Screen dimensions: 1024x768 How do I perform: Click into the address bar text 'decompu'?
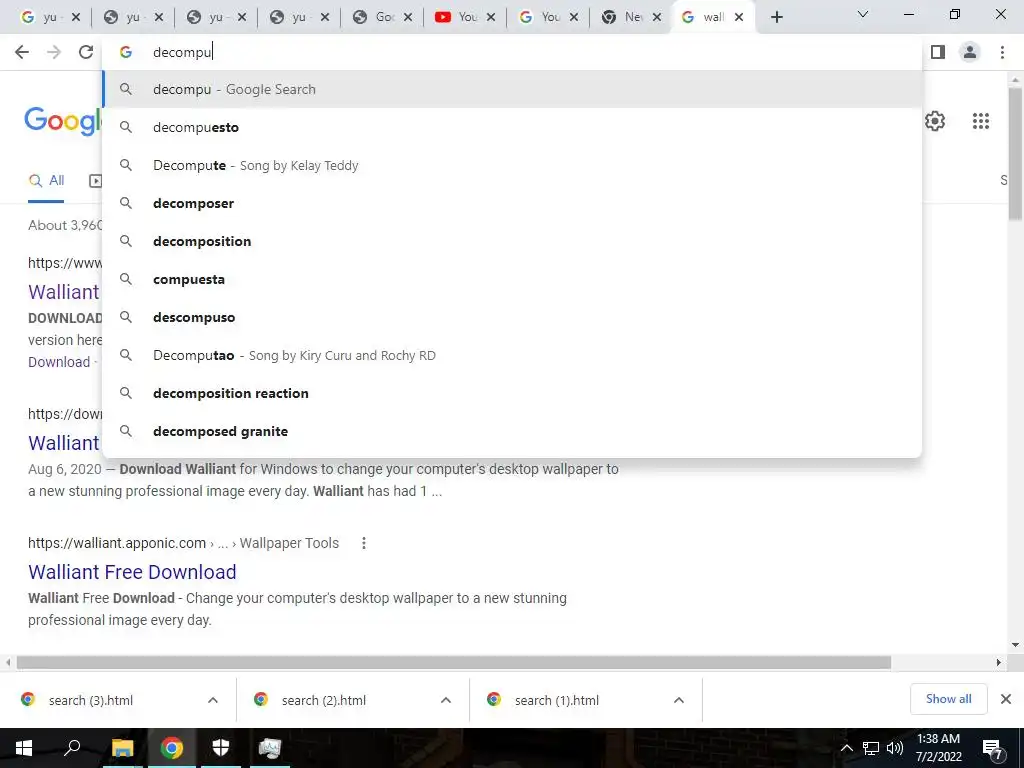click(x=182, y=52)
